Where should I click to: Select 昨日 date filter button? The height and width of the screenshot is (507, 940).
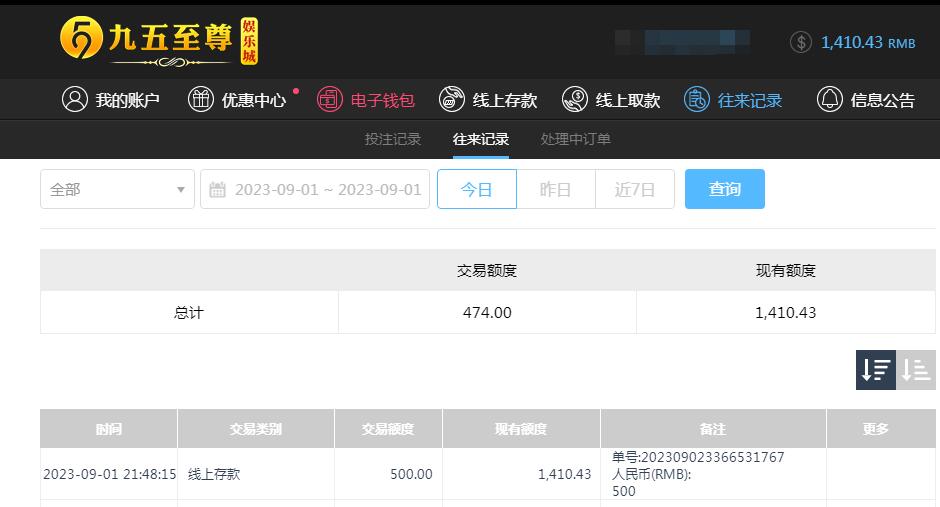(556, 189)
